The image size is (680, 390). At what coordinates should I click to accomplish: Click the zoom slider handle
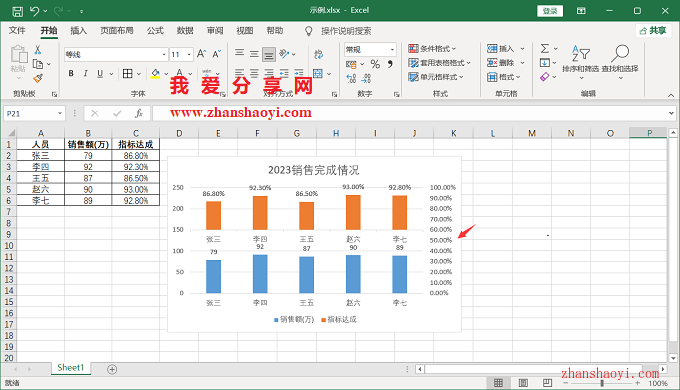click(602, 383)
